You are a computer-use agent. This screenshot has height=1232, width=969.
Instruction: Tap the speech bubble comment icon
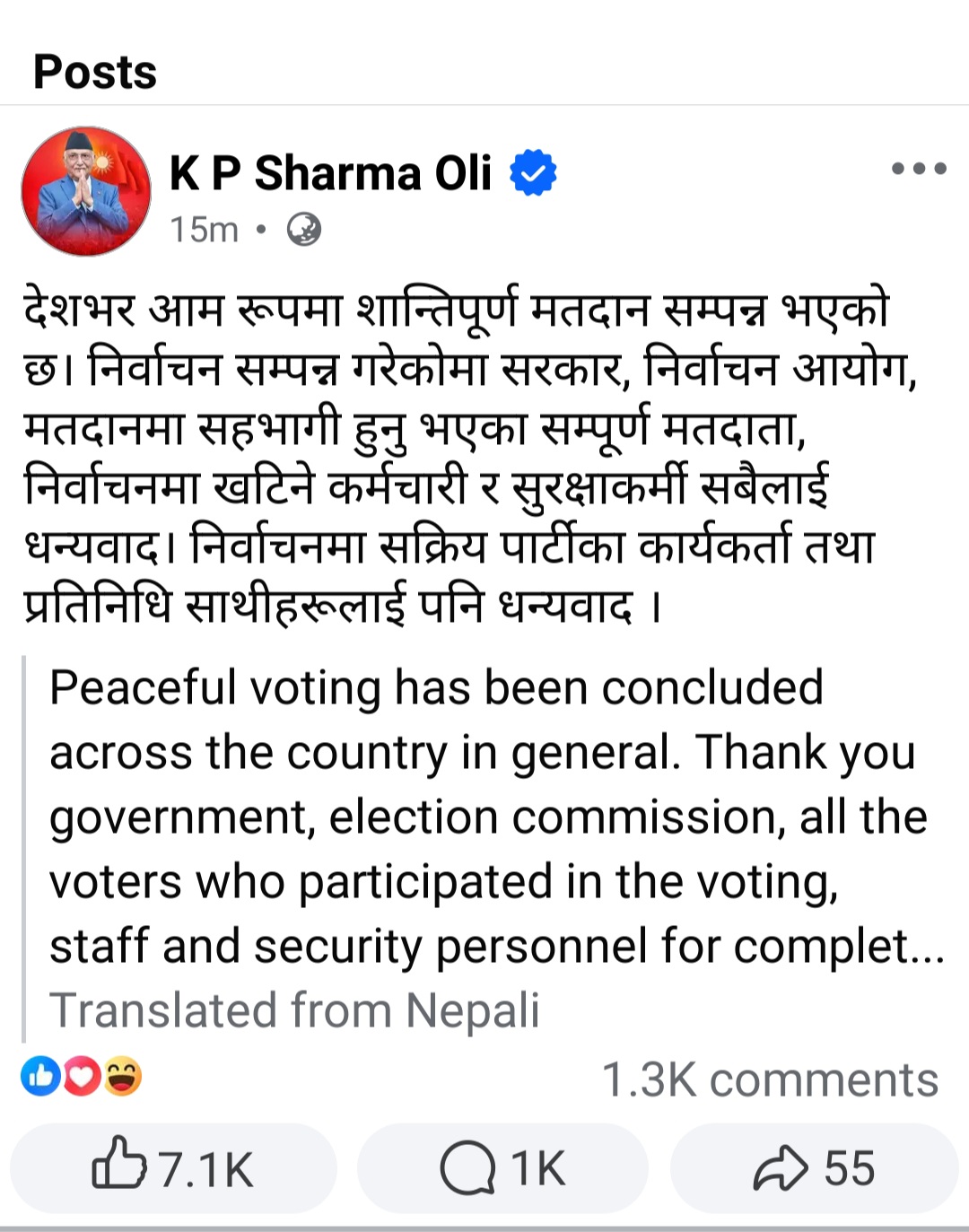[x=467, y=1168]
